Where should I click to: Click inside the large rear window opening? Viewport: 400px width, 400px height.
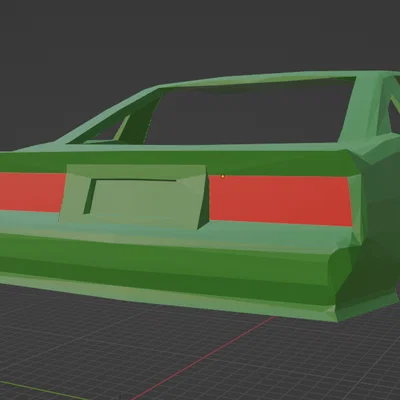pyautogui.click(x=247, y=113)
